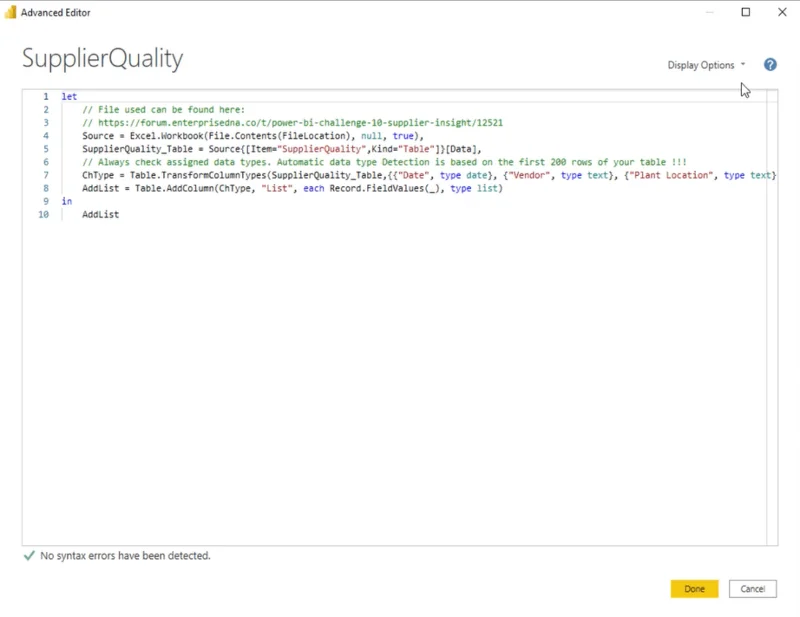The height and width of the screenshot is (617, 800).
Task: Click the 'Always check assigned data types' comment
Action: coord(384,162)
